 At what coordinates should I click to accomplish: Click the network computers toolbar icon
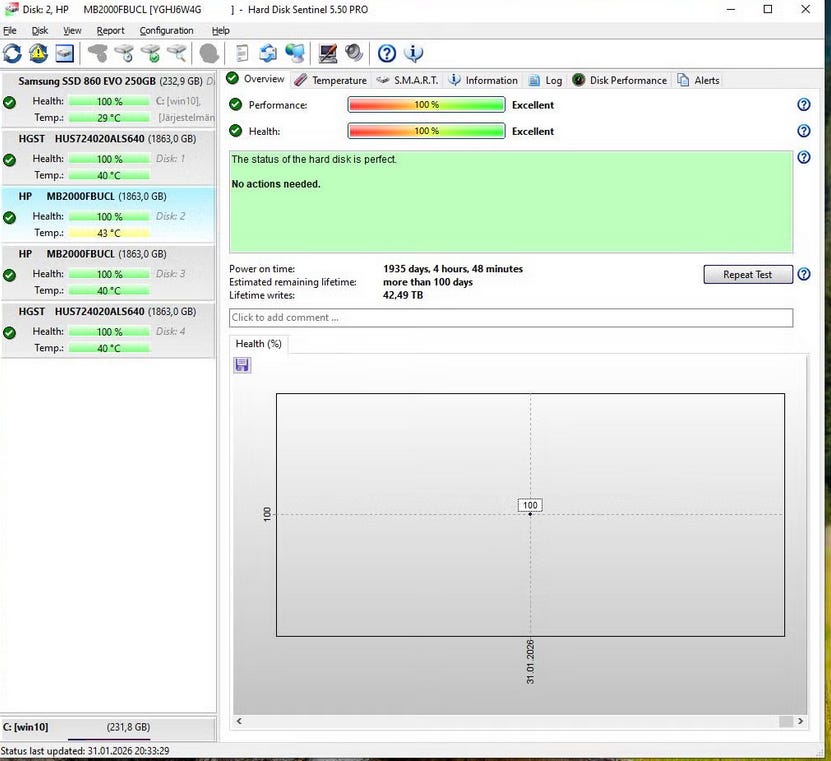coord(295,53)
